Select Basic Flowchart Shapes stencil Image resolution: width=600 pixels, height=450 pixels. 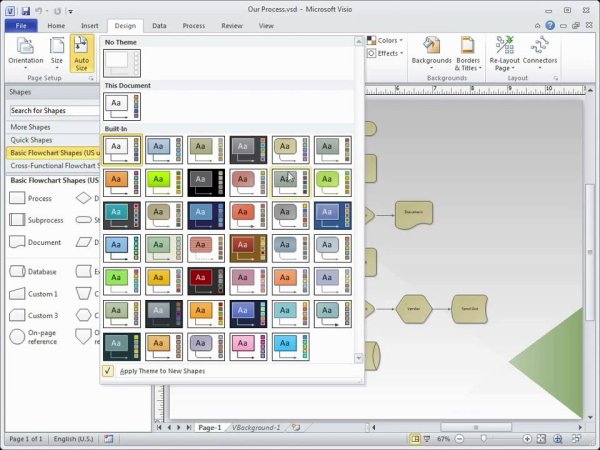coord(53,153)
